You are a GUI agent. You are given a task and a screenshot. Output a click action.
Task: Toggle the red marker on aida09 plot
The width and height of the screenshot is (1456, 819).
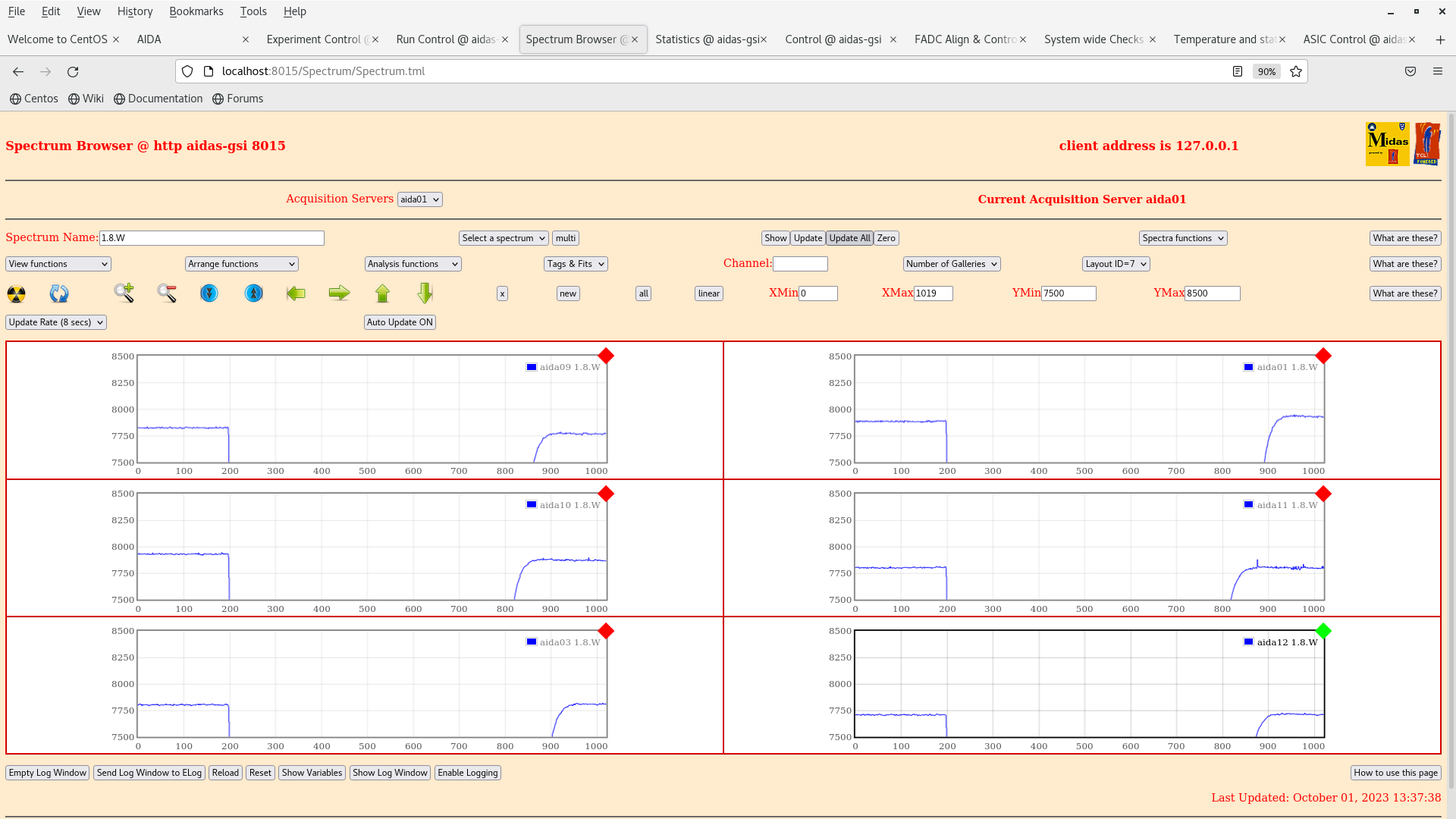click(x=606, y=356)
